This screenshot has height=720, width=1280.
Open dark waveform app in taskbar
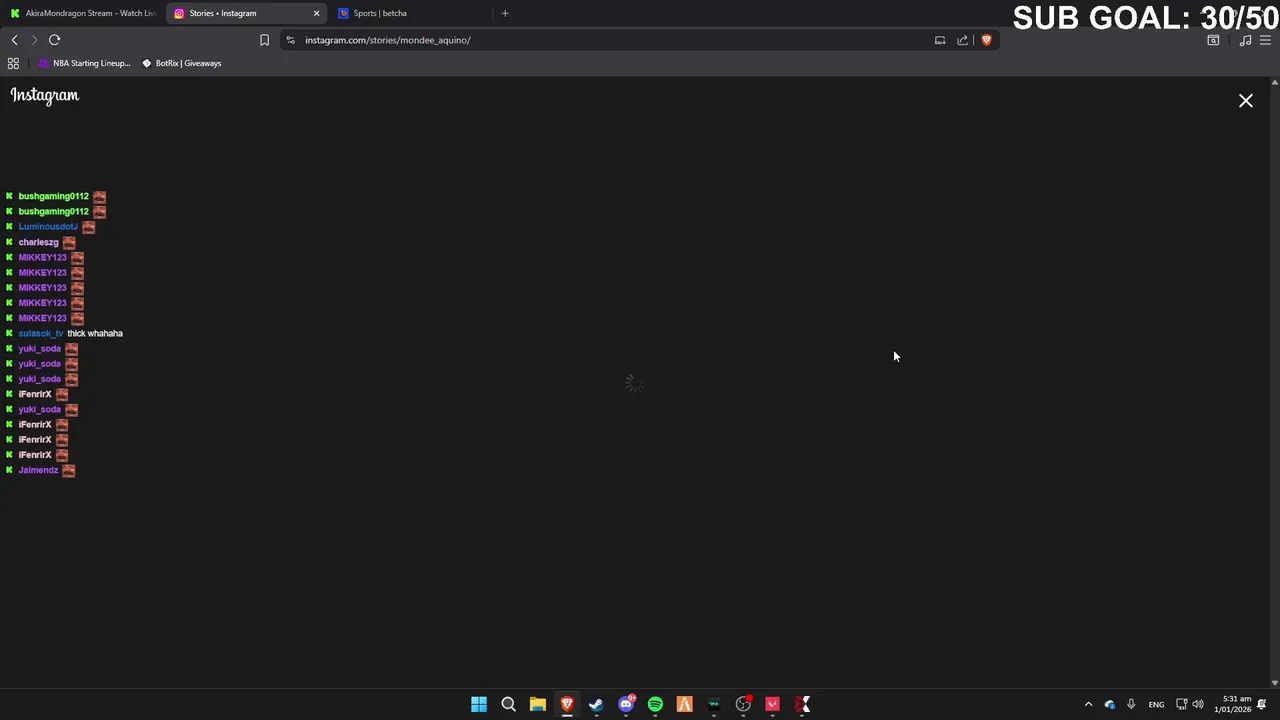[x=714, y=704]
